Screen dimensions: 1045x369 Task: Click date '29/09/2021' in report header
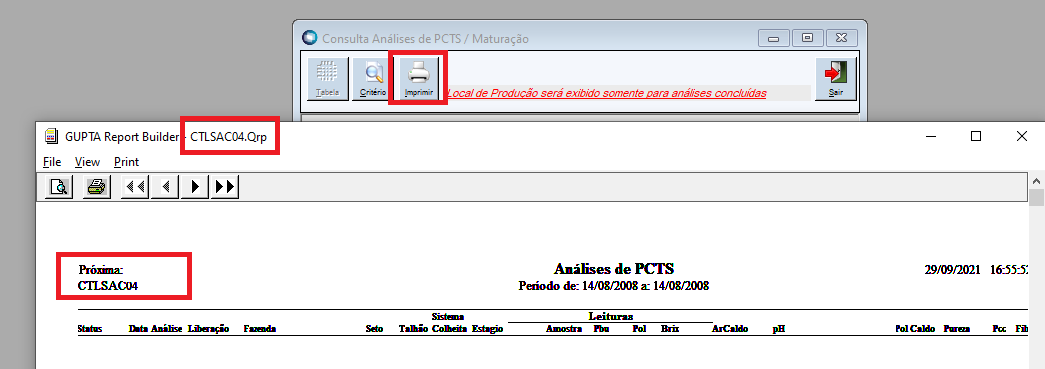tap(952, 270)
